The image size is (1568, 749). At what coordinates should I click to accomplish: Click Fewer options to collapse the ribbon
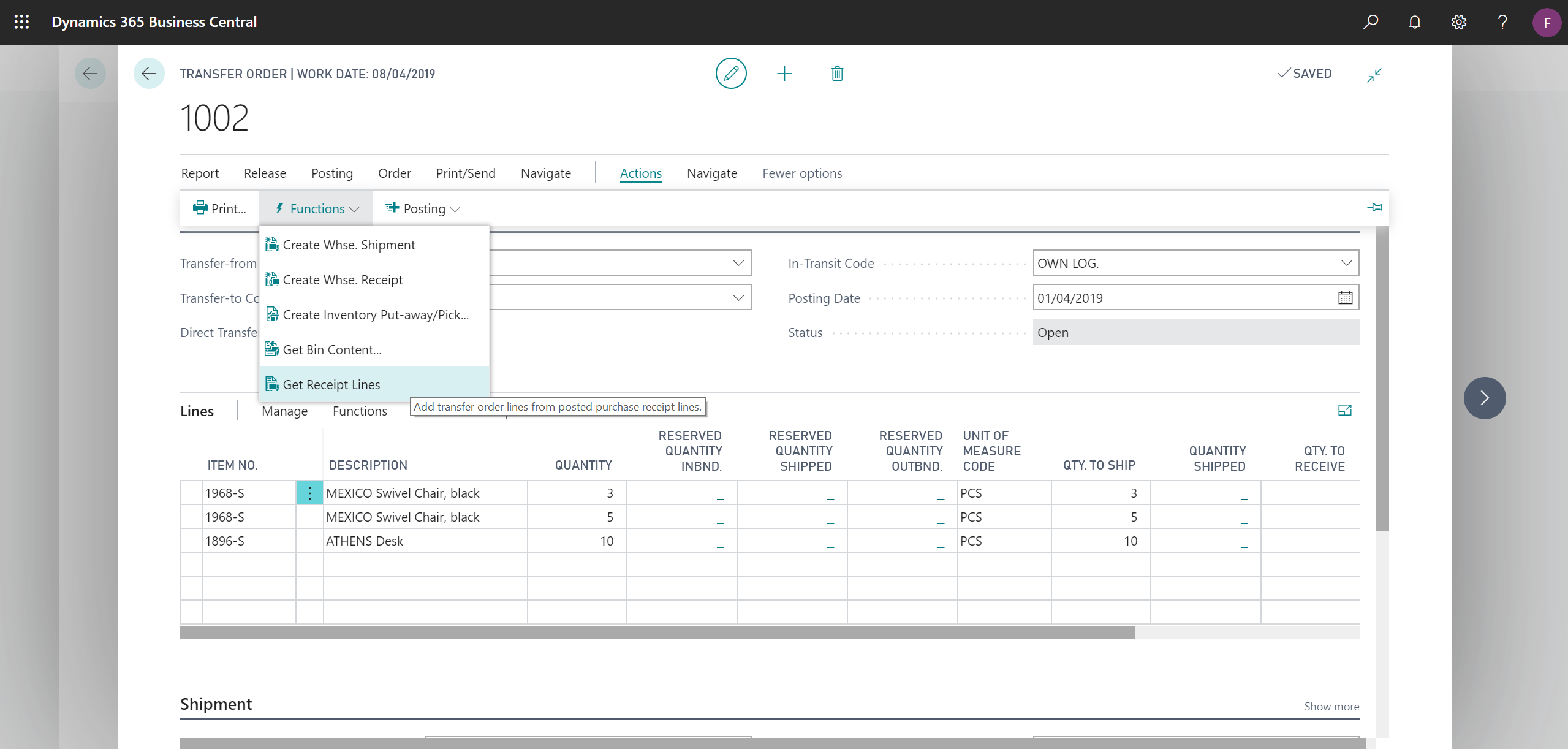click(x=801, y=173)
